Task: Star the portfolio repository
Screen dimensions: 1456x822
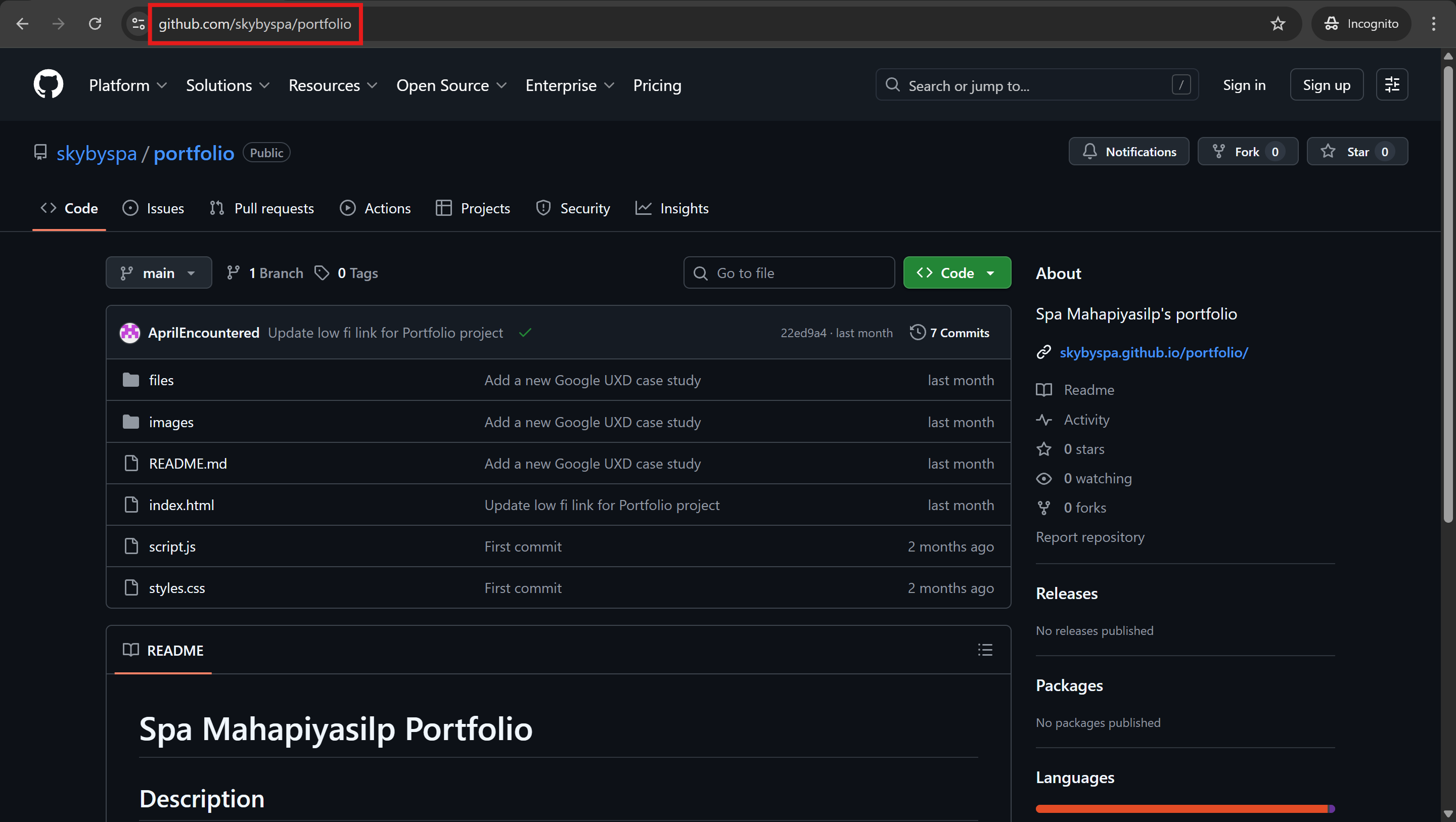Action: click(x=1357, y=151)
